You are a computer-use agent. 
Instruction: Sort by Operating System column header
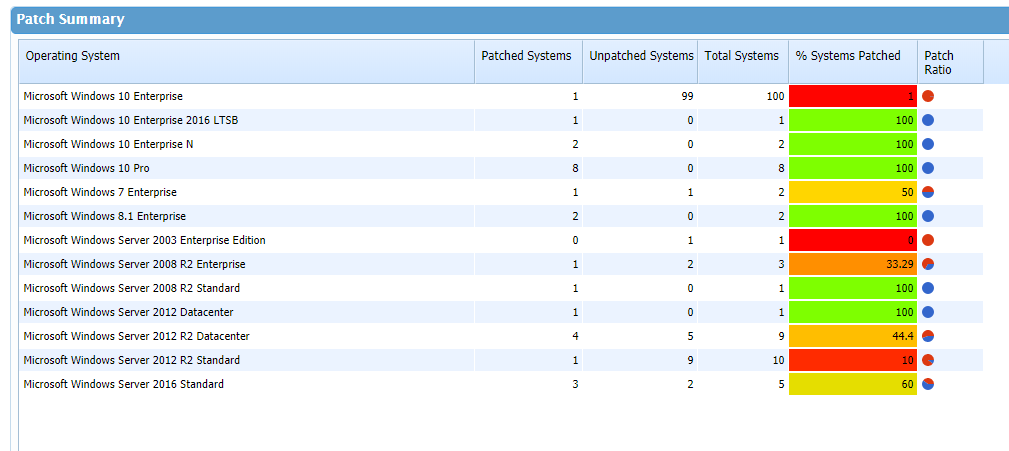(x=246, y=62)
